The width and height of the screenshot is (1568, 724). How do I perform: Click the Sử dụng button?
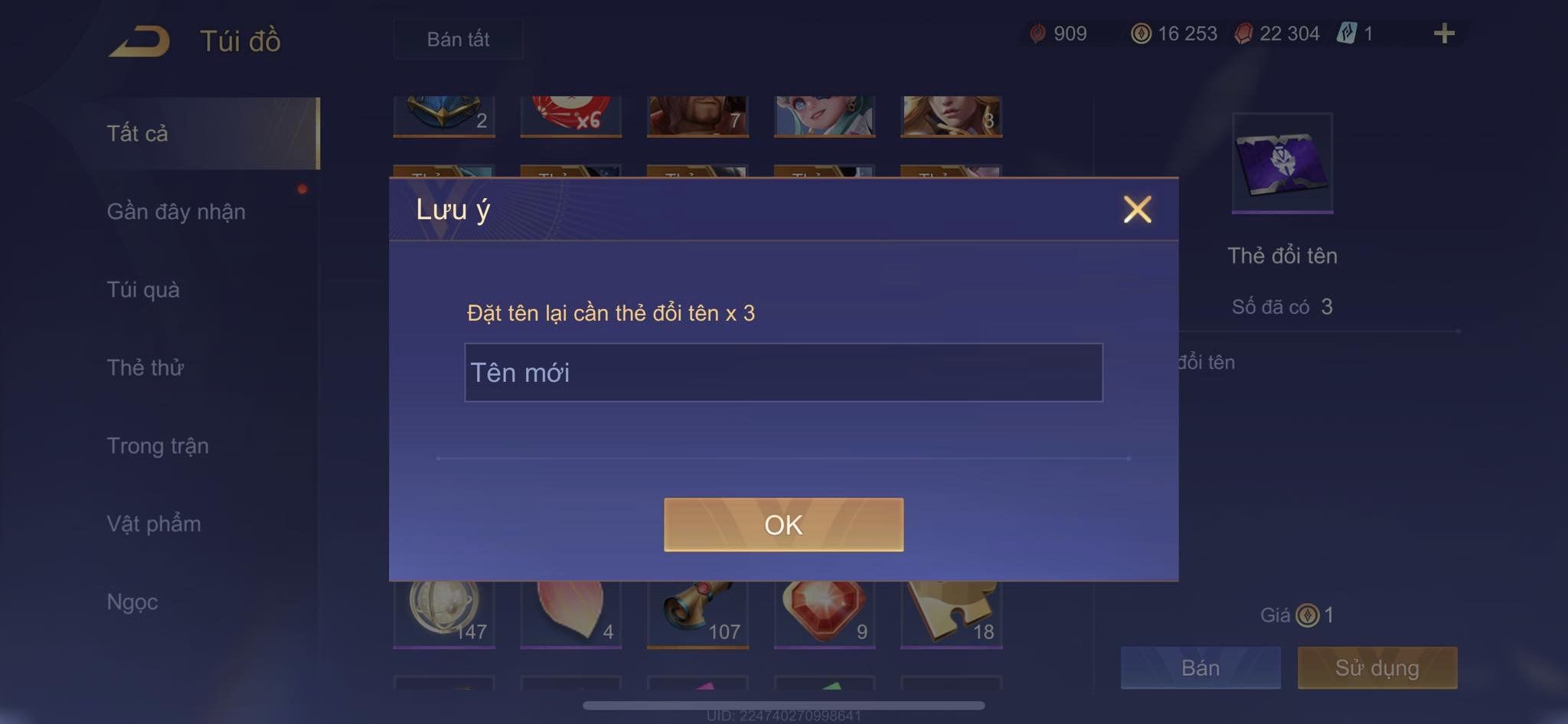(1377, 668)
